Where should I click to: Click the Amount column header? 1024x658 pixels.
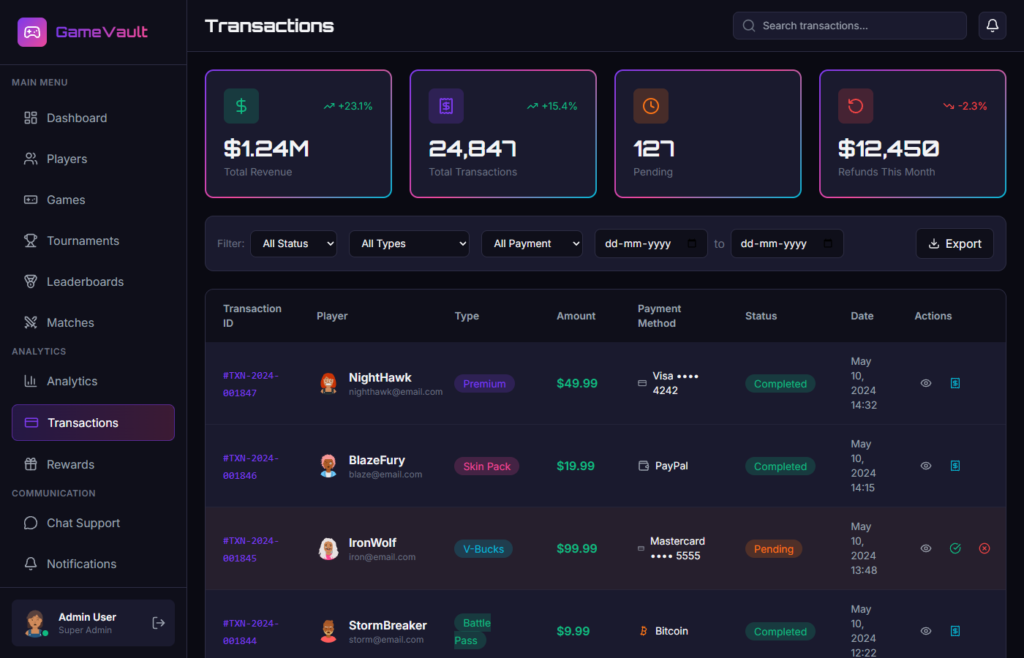(x=576, y=316)
